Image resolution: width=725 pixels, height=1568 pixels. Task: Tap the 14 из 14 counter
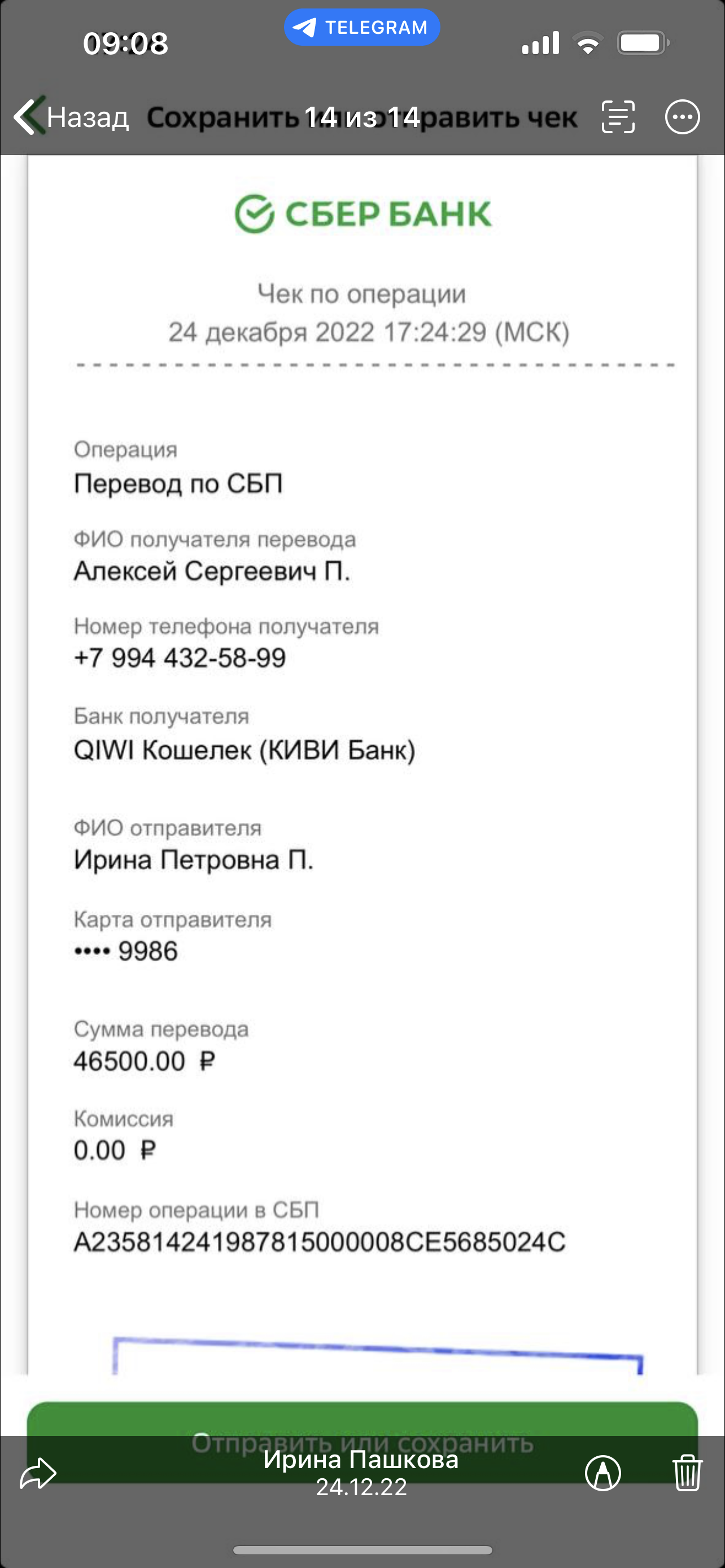tap(361, 117)
